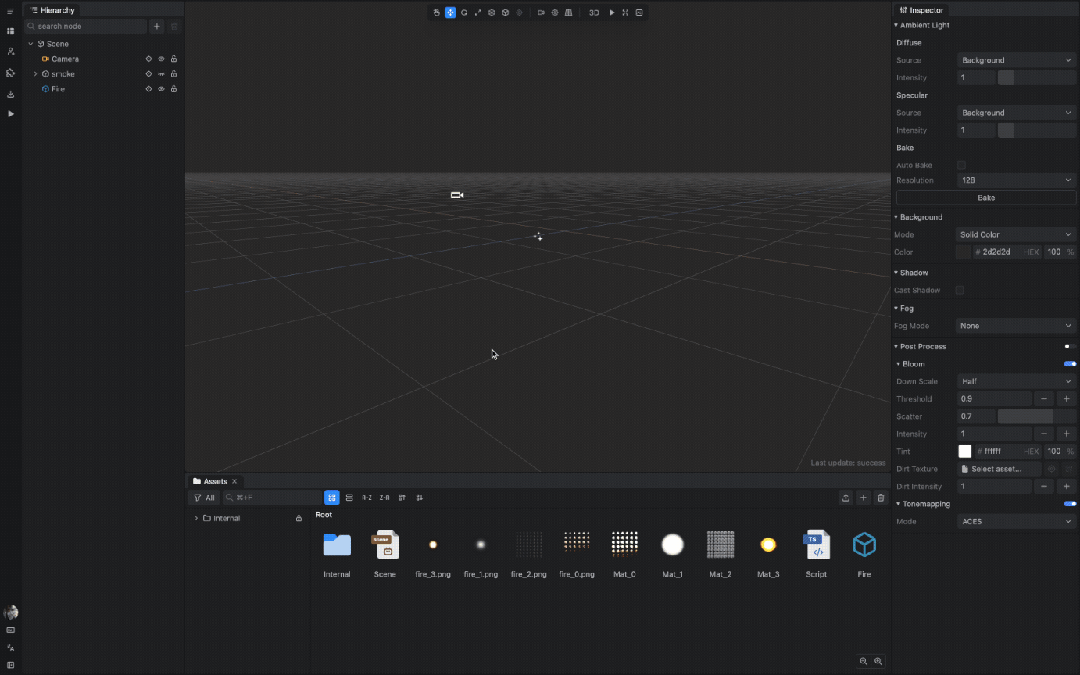
Task: Toggle the Tonemapping switch
Action: (1070, 503)
